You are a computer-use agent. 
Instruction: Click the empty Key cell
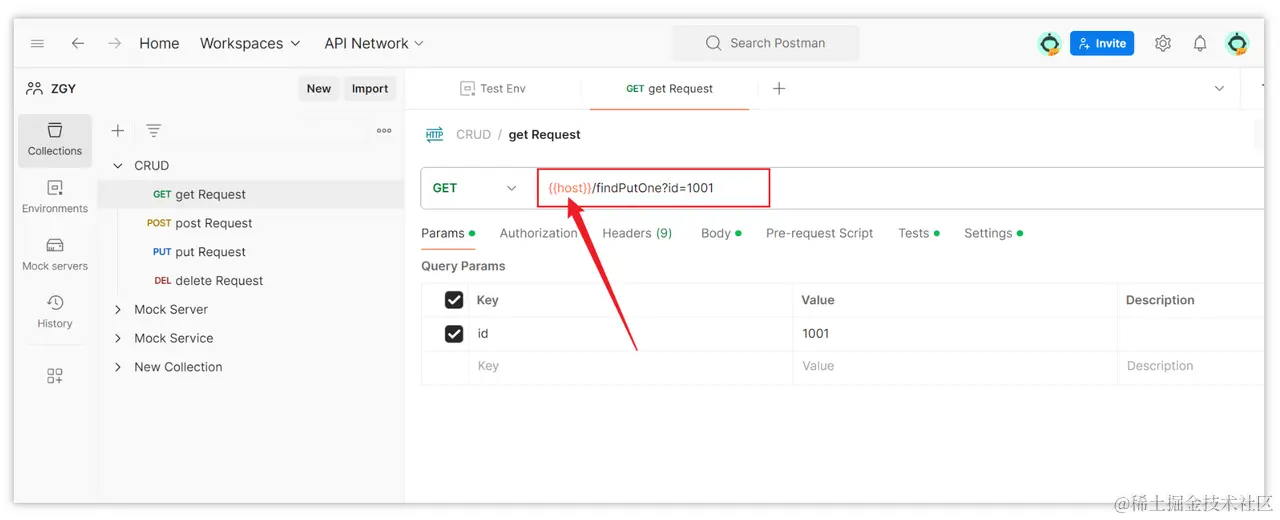pos(632,366)
